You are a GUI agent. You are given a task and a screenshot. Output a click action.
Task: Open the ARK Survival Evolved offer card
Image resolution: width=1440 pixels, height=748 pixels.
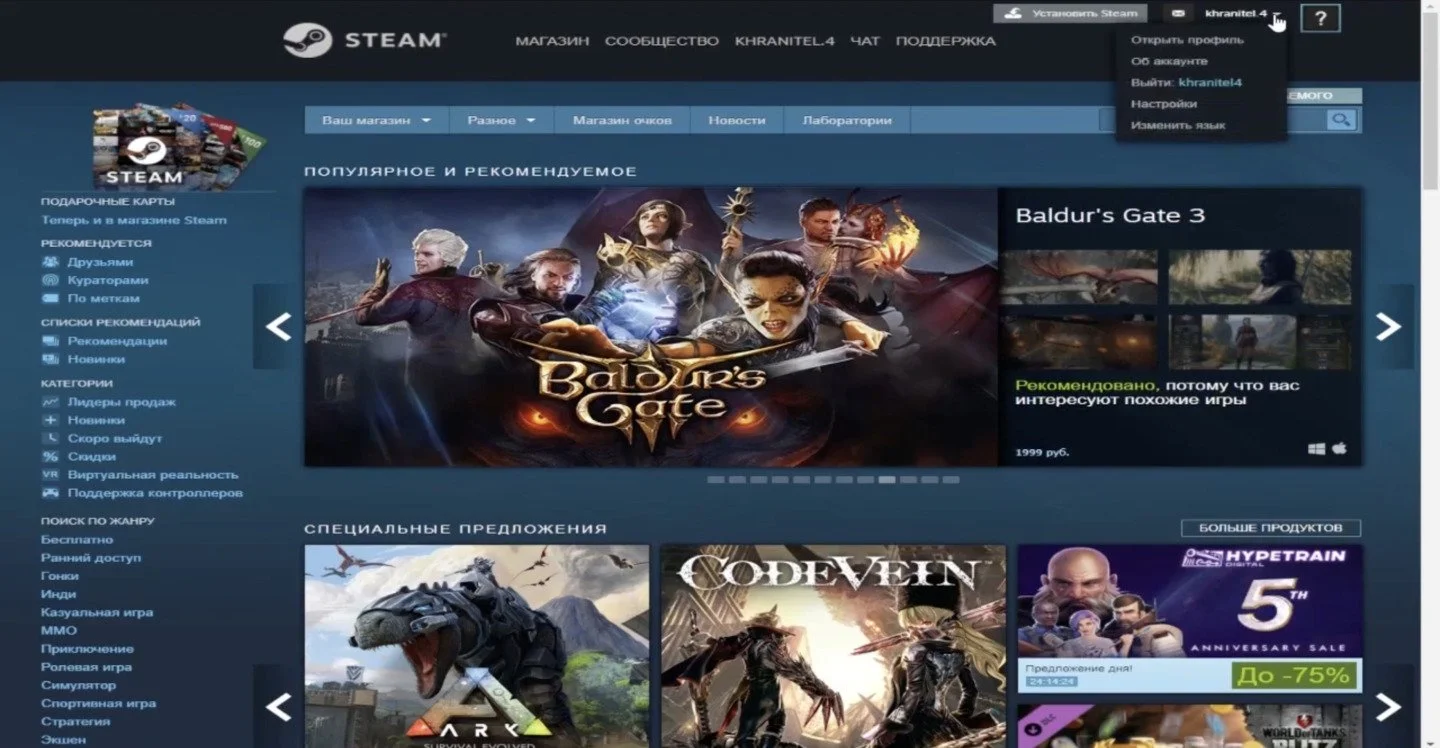477,646
